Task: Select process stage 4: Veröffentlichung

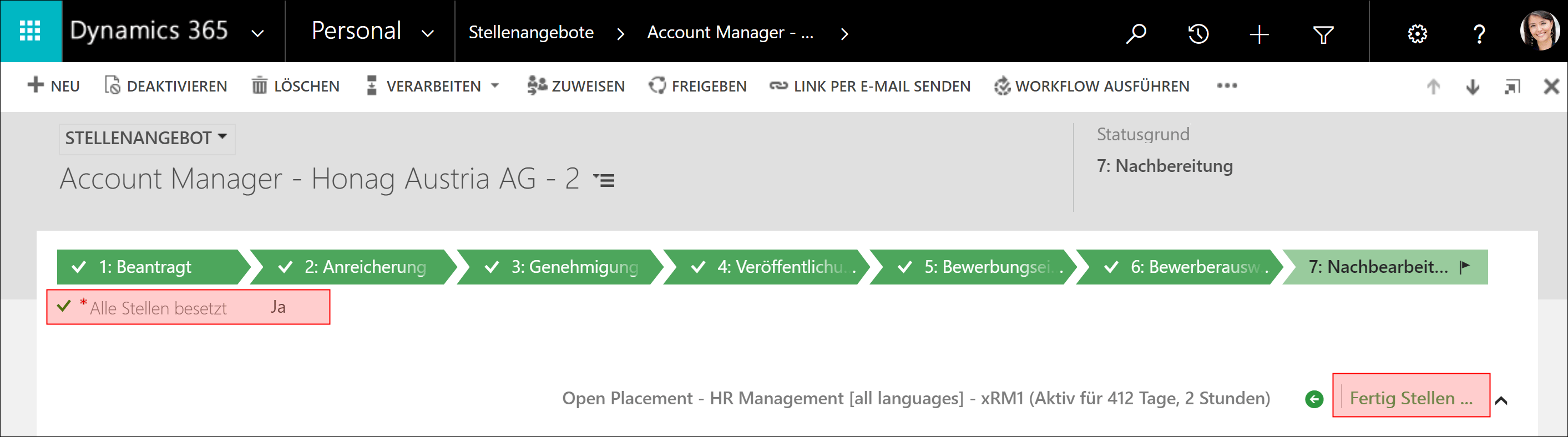Action: [766, 267]
